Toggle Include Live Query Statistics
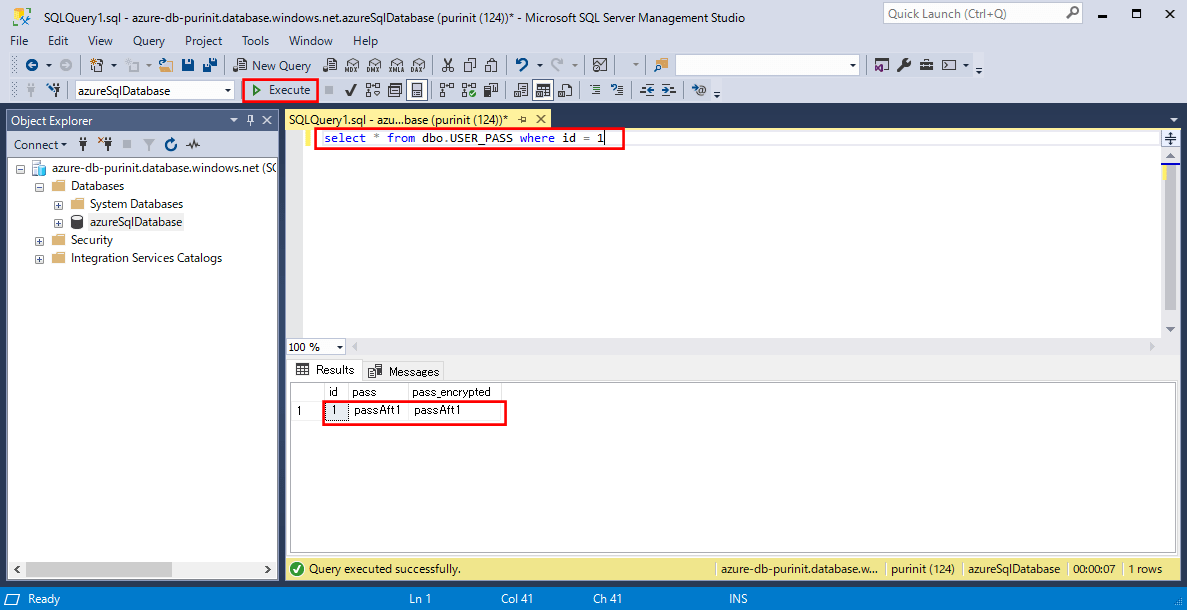 pos(469,91)
